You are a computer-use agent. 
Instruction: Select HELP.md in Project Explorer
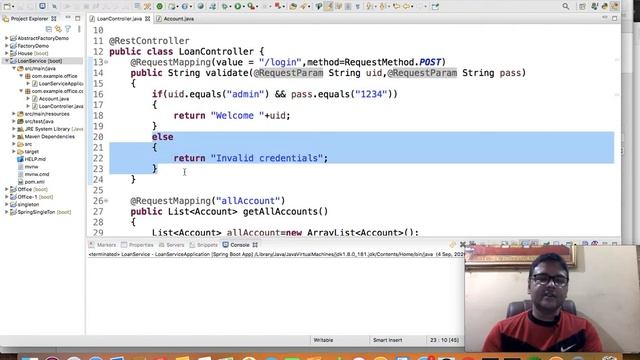click(35, 159)
